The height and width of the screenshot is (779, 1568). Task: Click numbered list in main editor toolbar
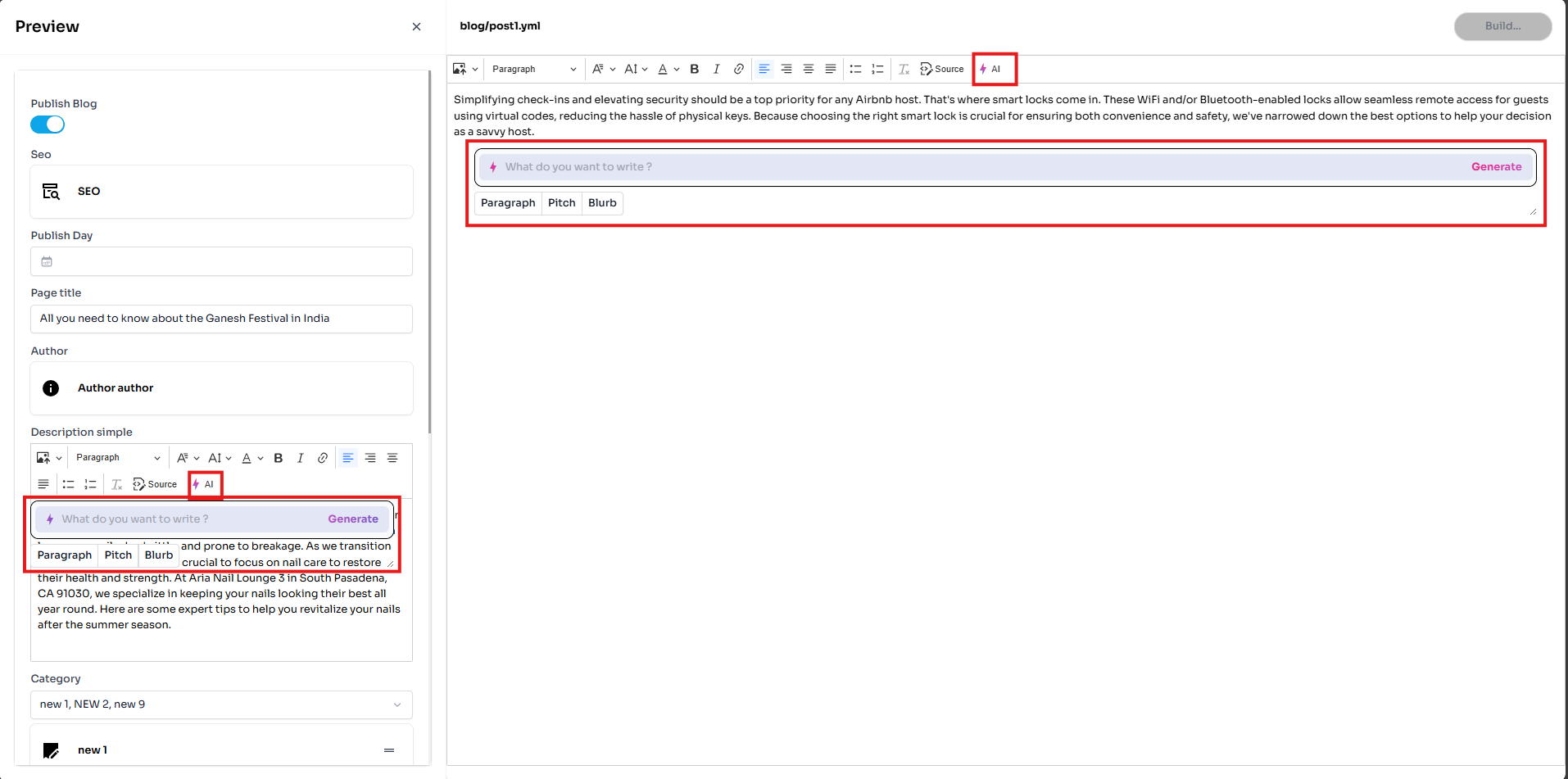coord(877,69)
